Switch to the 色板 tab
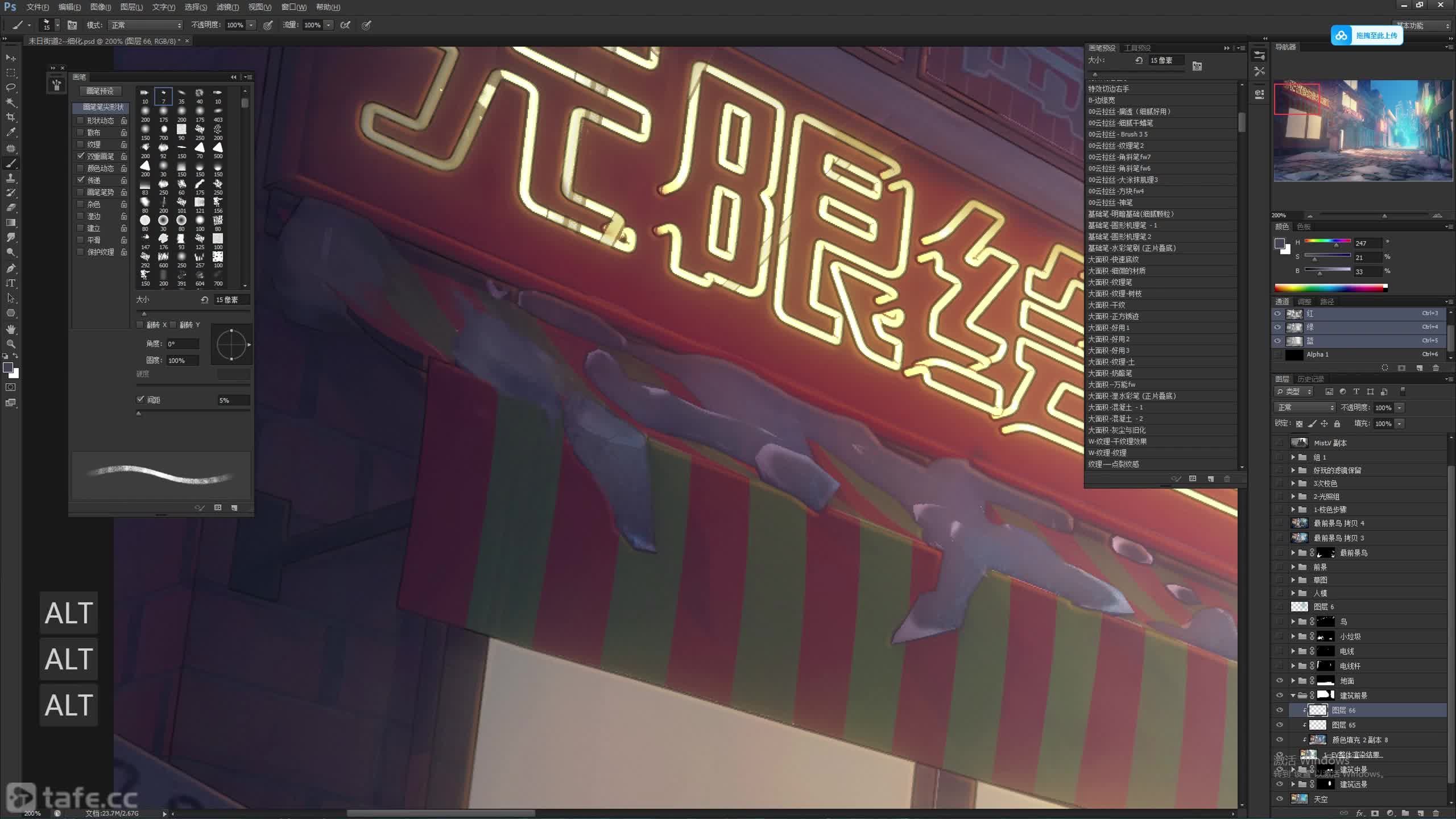The image size is (1456, 819). 1304,227
